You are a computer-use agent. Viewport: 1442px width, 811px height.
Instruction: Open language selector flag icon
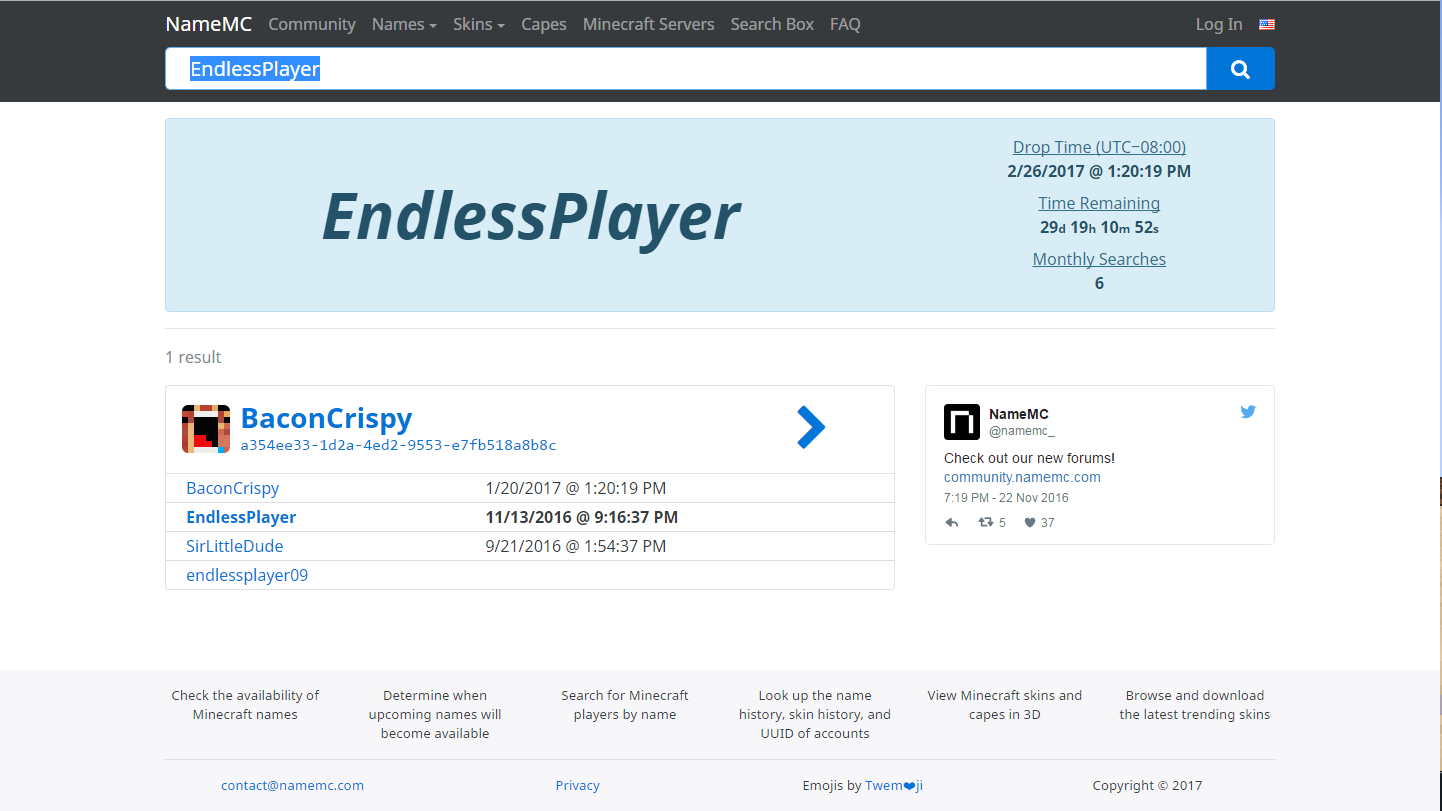tap(1267, 24)
